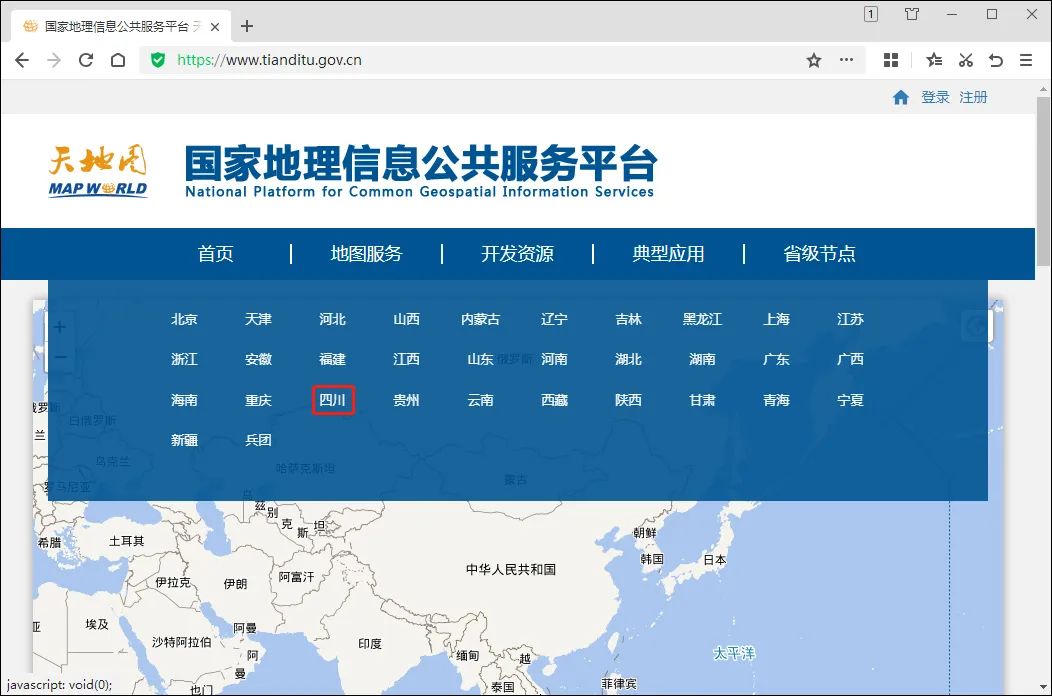Viewport: 1052px width, 696px height.
Task: Open the browser apps grid icon
Action: point(891,60)
